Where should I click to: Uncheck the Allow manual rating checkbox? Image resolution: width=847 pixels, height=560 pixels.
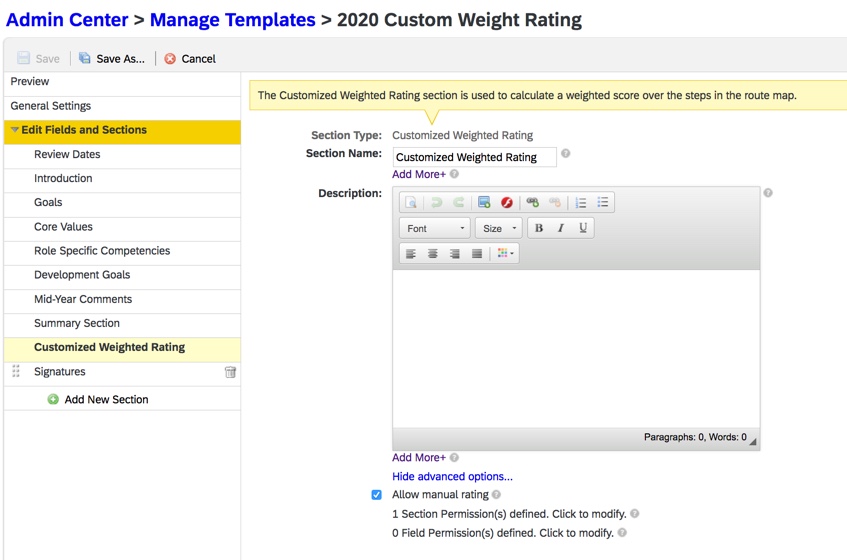(377, 495)
